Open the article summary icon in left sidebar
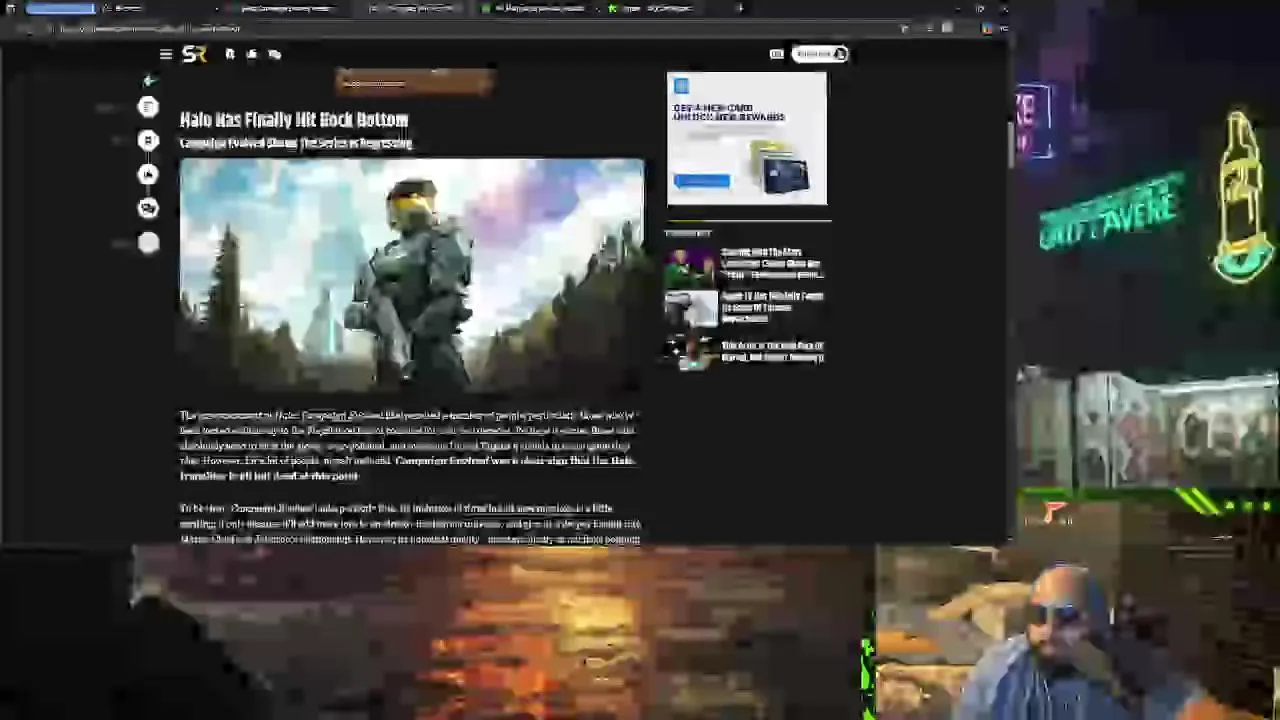The width and height of the screenshot is (1280, 720). point(148,107)
